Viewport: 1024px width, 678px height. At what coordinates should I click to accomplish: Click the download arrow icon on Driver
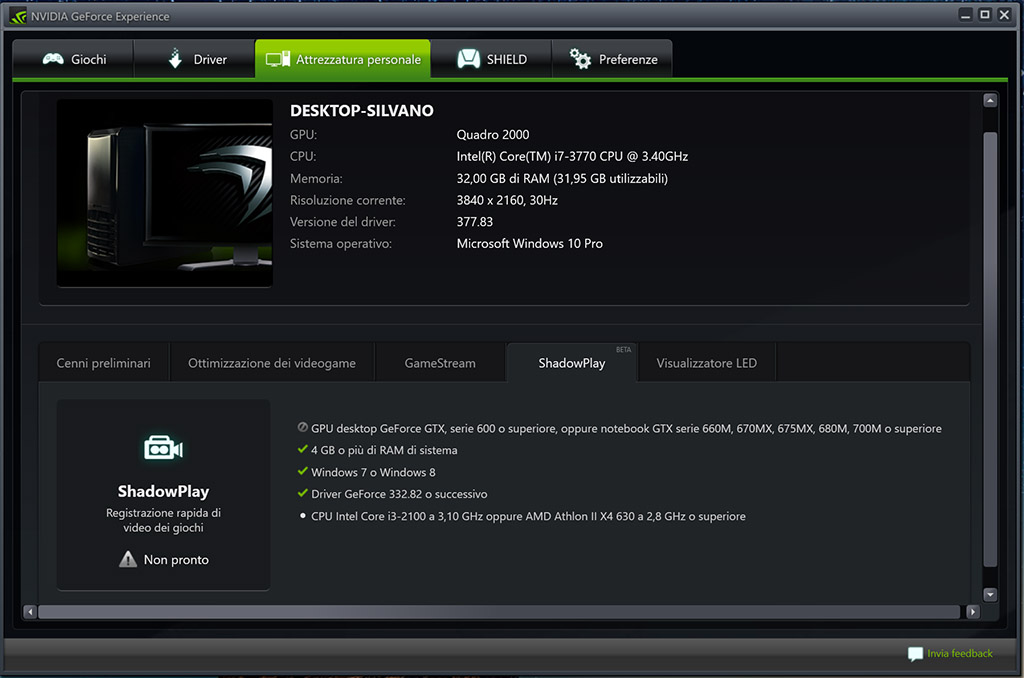pos(175,58)
